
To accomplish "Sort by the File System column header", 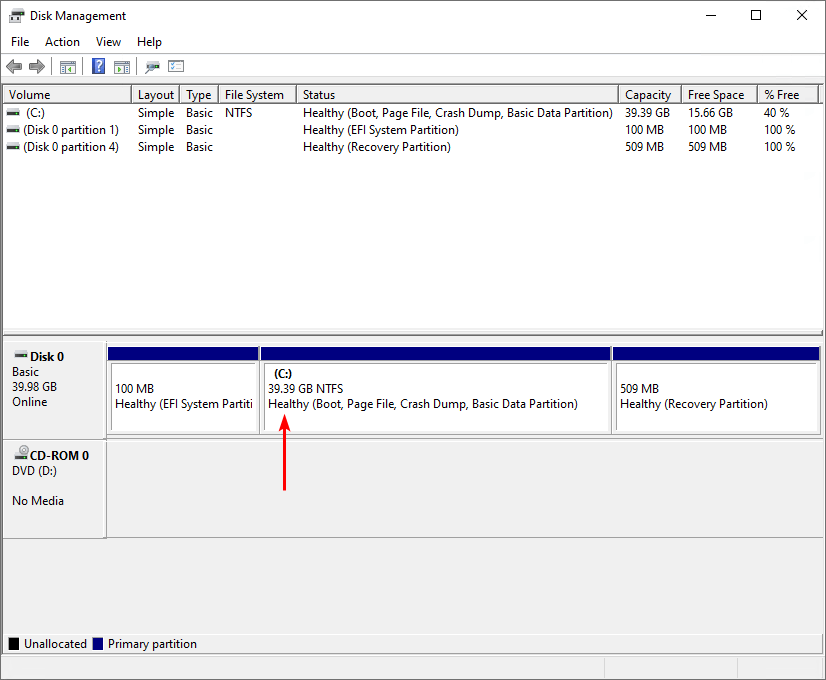I will tap(258, 95).
